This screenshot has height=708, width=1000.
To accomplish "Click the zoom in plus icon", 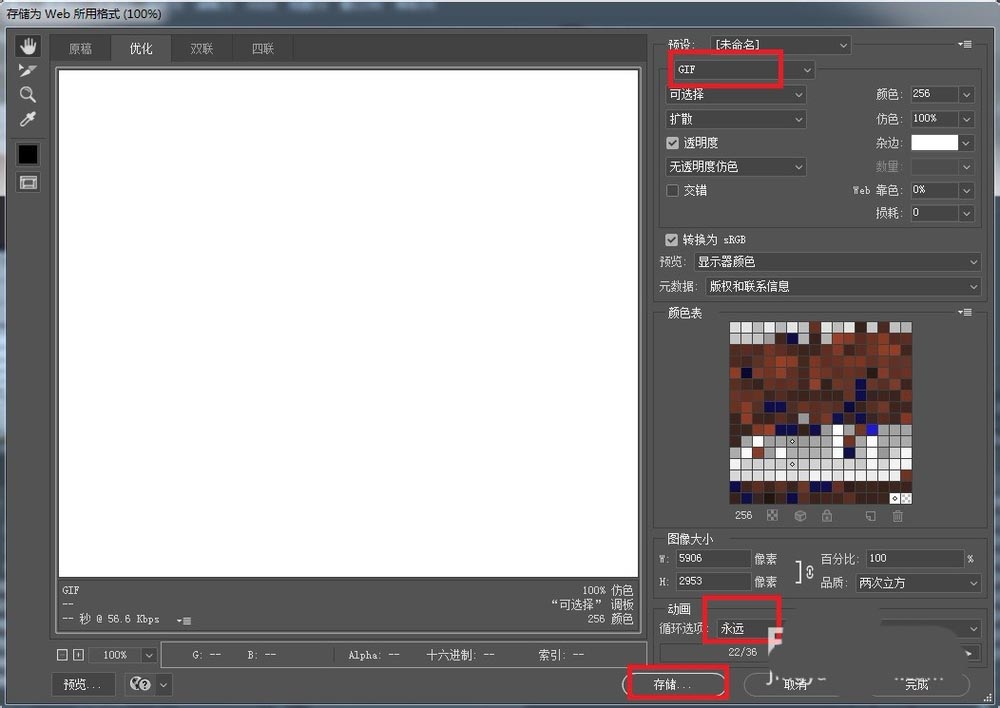I will point(78,654).
